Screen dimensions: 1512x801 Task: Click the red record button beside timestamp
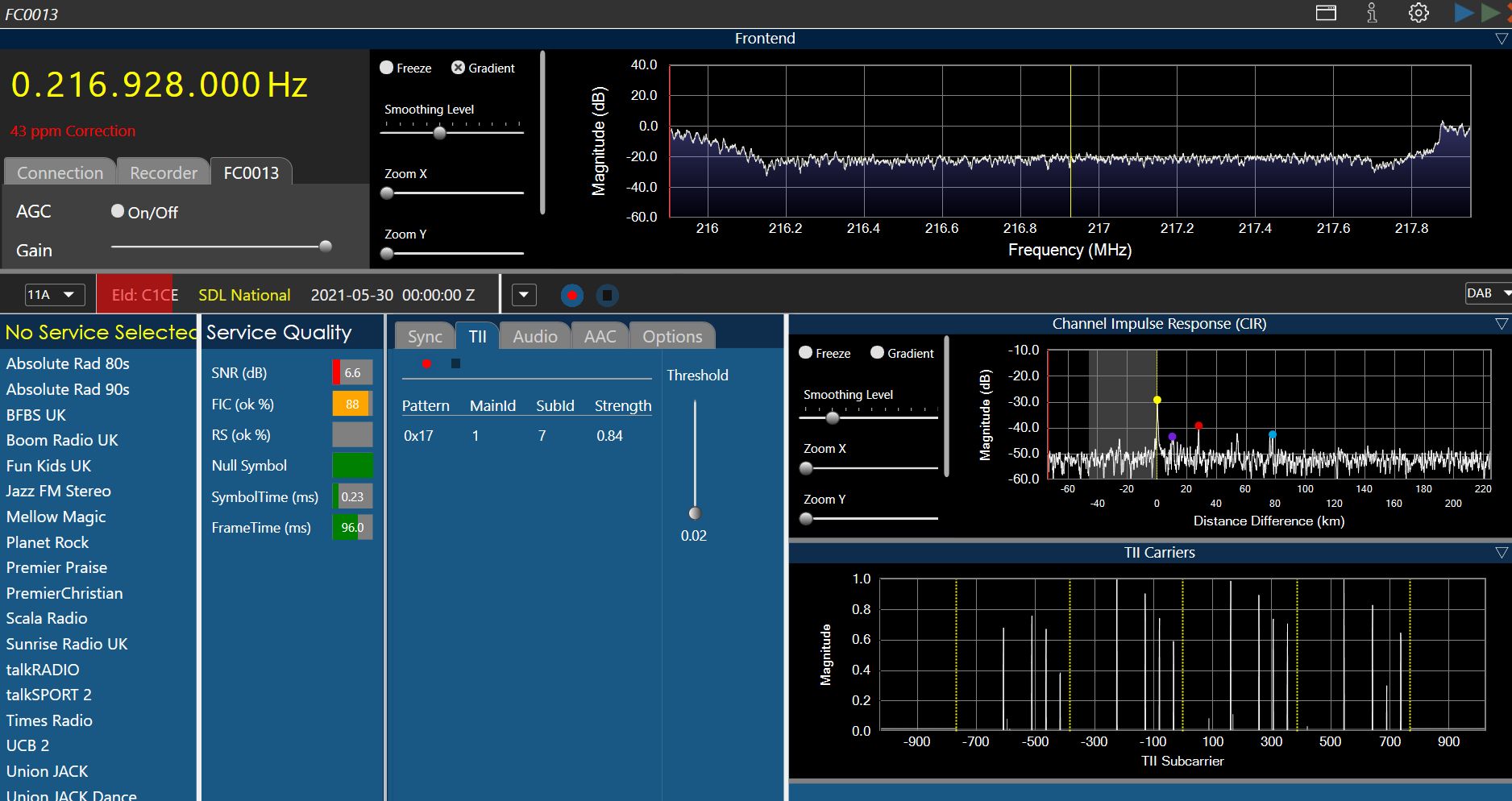point(572,295)
